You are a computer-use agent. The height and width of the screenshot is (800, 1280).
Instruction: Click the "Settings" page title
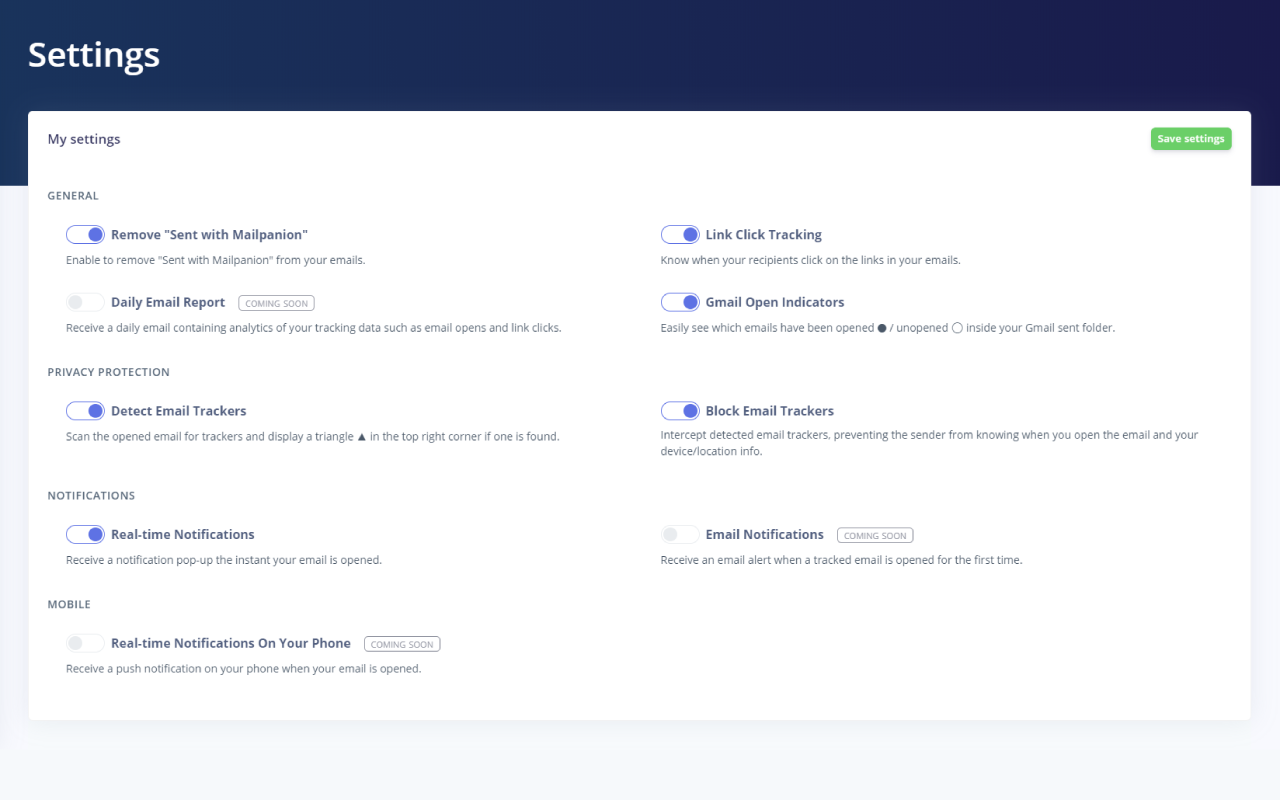(94, 55)
